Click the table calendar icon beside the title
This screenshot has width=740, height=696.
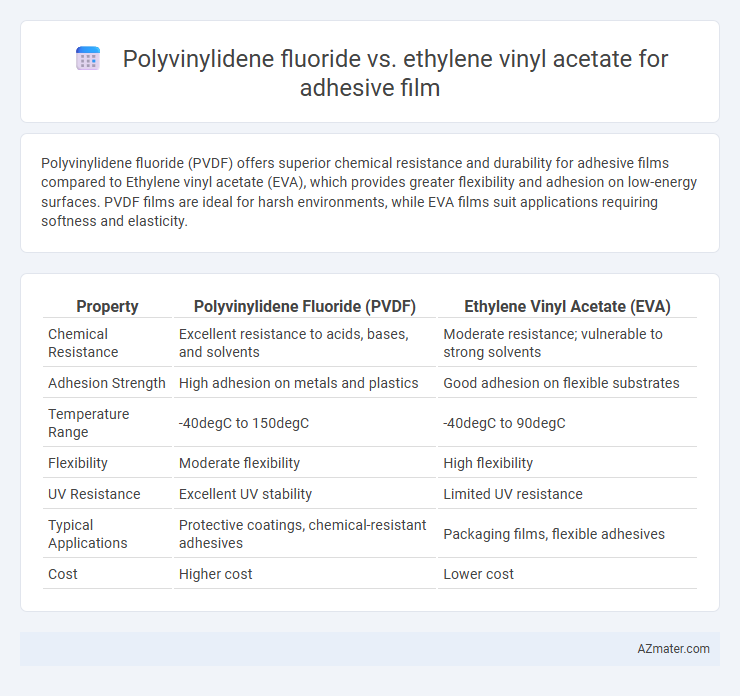coord(88,59)
